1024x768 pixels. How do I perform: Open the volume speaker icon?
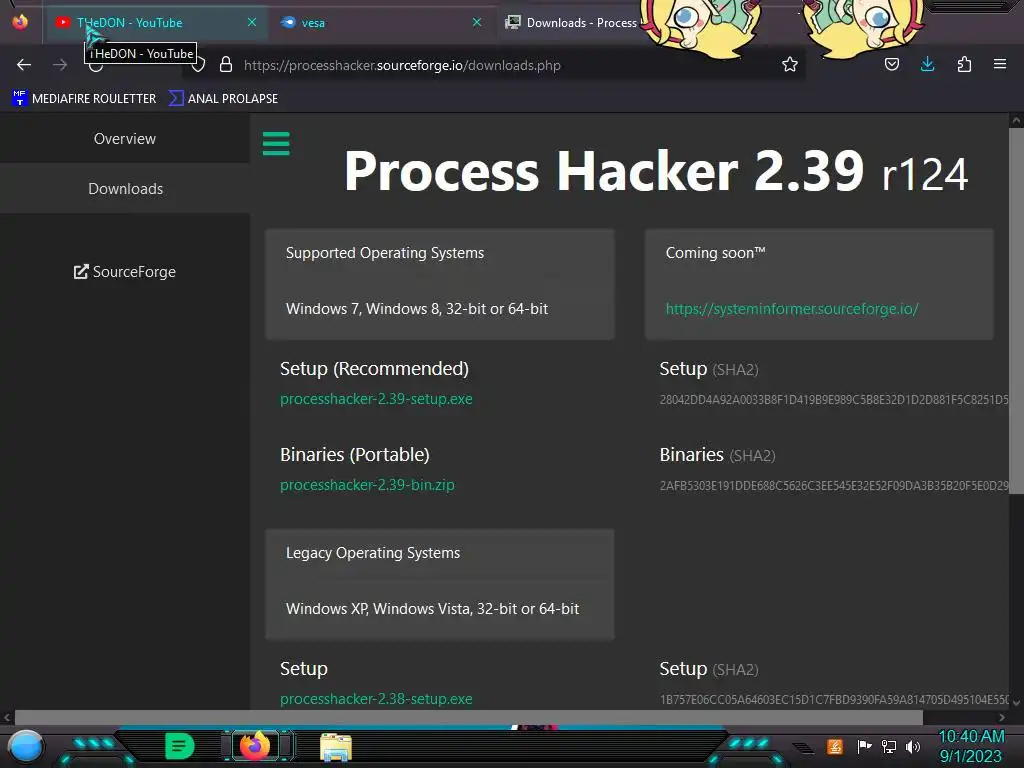(x=913, y=746)
